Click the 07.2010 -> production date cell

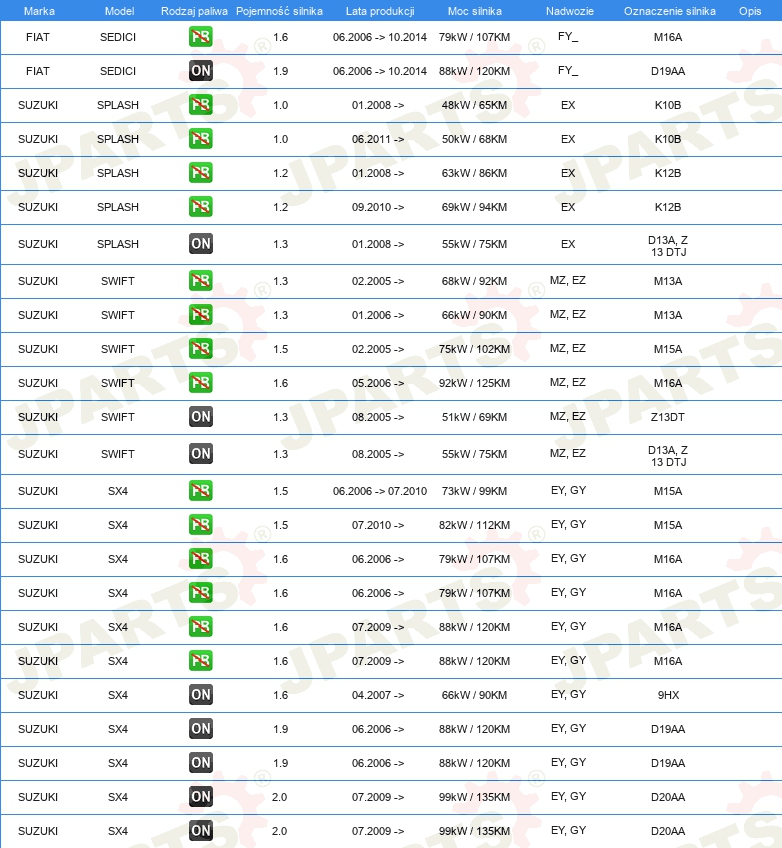pos(377,525)
